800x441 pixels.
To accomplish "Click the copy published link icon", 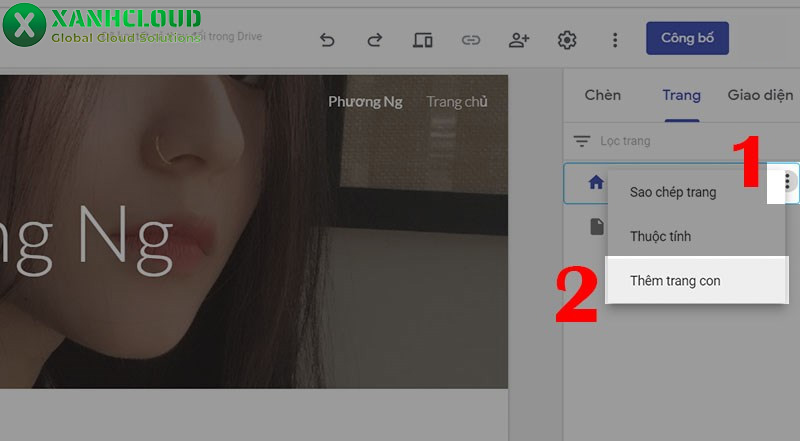I will (470, 40).
